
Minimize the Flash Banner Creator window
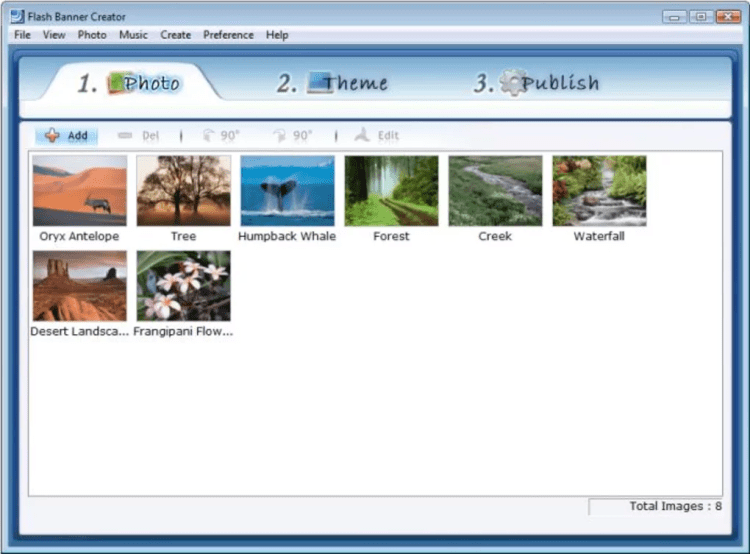(x=674, y=17)
